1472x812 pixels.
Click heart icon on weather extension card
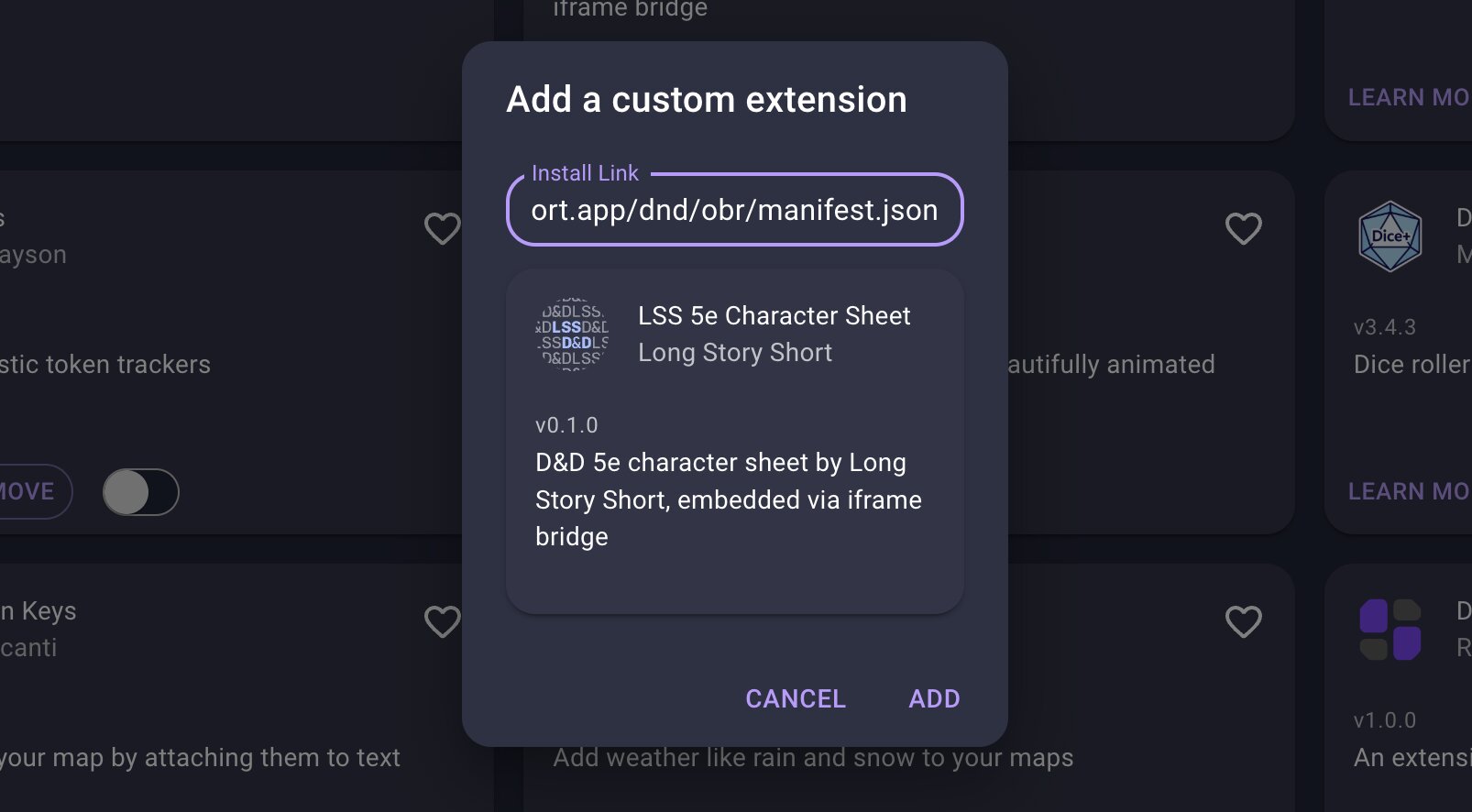pos(1243,621)
